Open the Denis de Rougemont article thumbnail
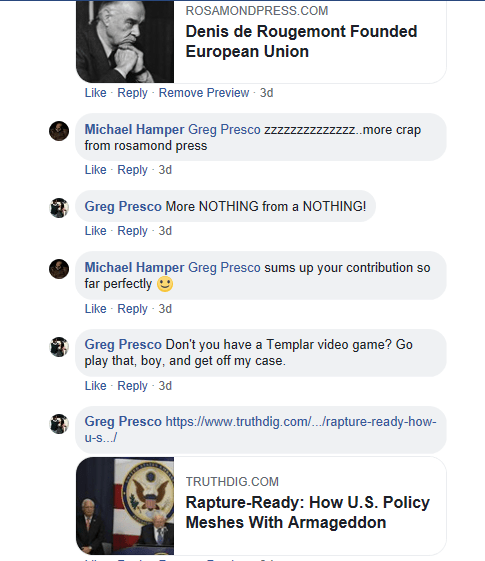The width and height of the screenshot is (485, 561). 125,42
